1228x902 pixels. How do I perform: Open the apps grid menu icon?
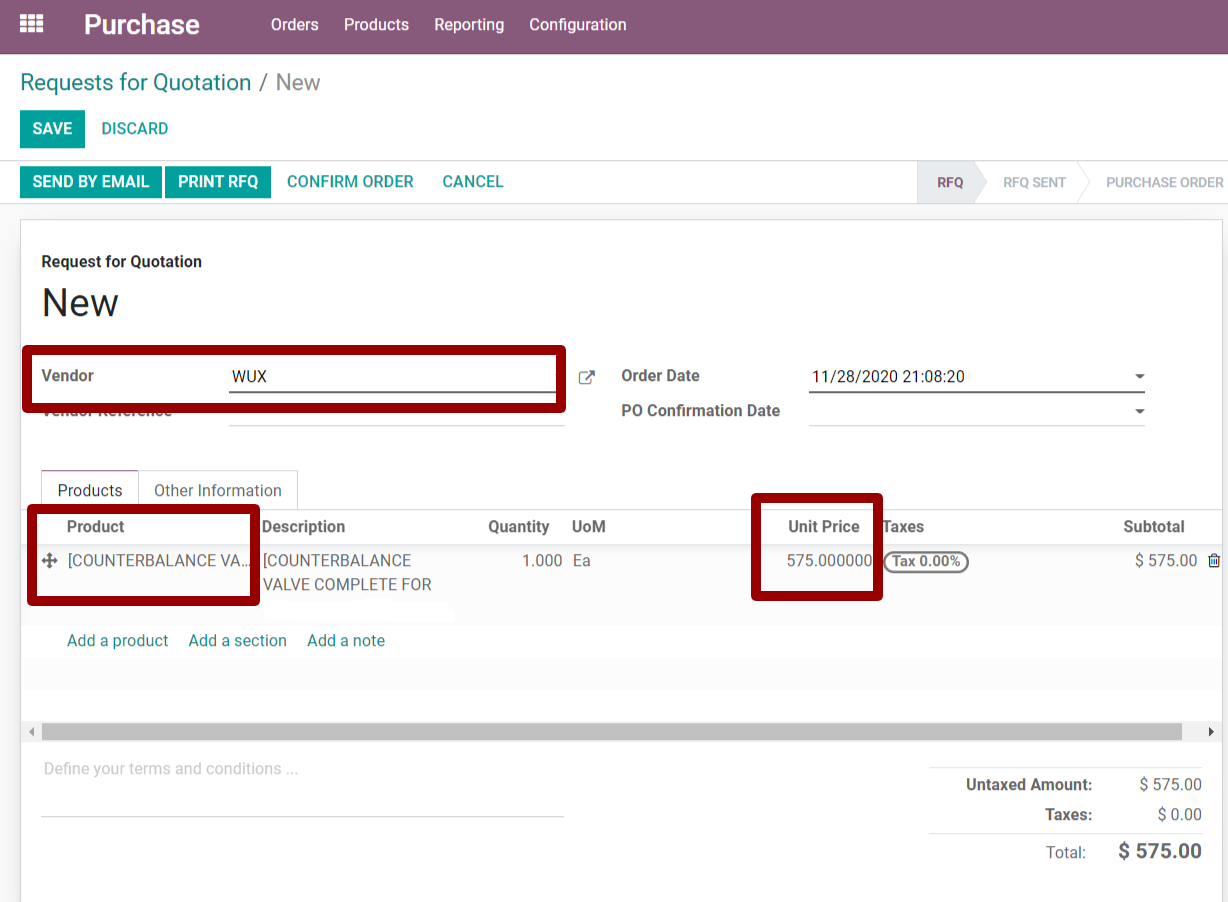tap(32, 24)
